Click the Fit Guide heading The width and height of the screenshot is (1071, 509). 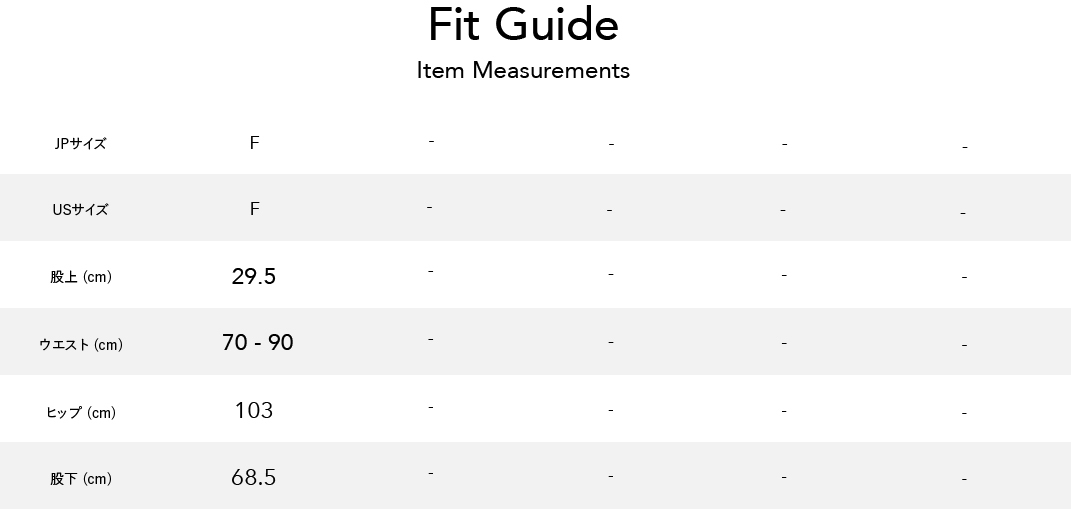click(523, 25)
